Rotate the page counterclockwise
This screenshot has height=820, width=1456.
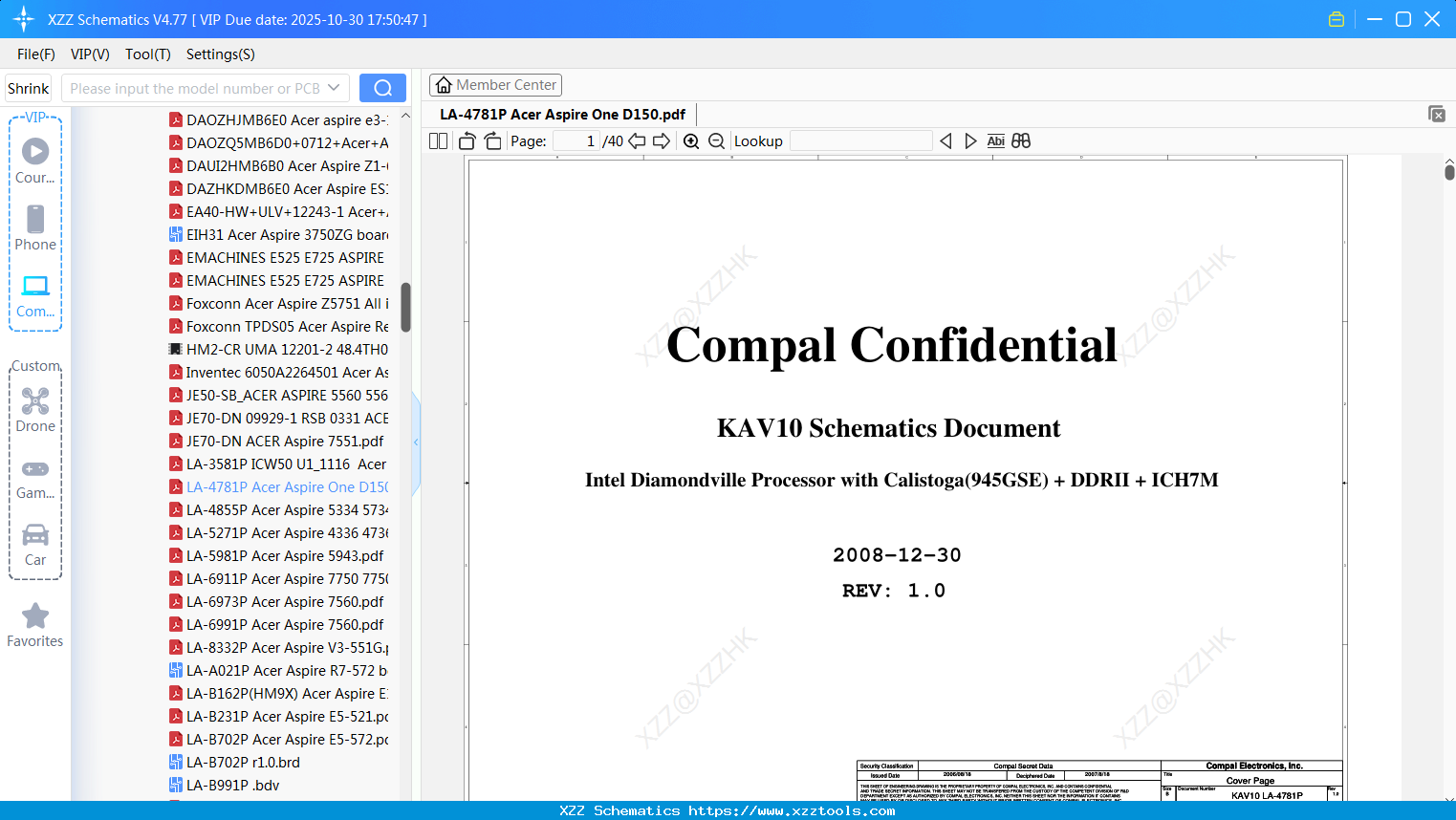pos(467,141)
